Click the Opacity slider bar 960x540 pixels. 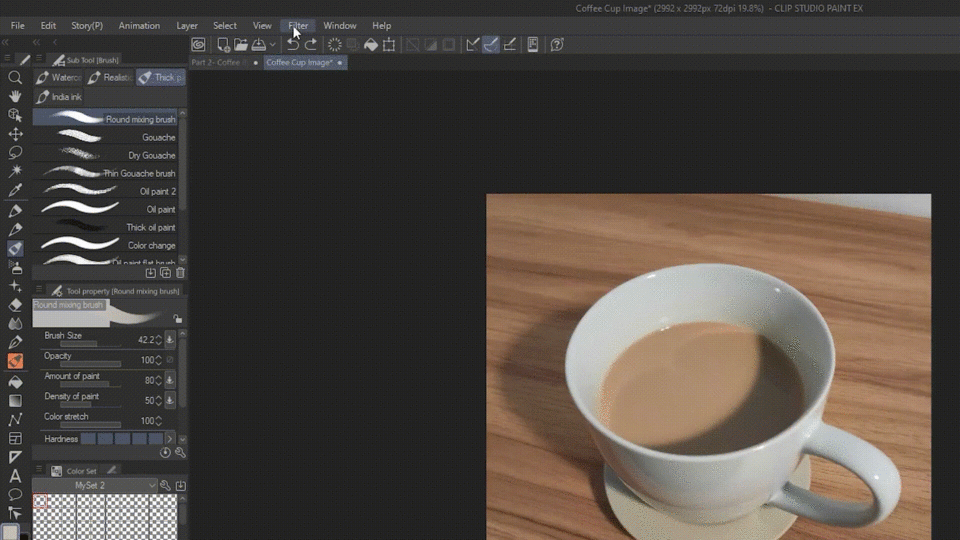point(90,364)
